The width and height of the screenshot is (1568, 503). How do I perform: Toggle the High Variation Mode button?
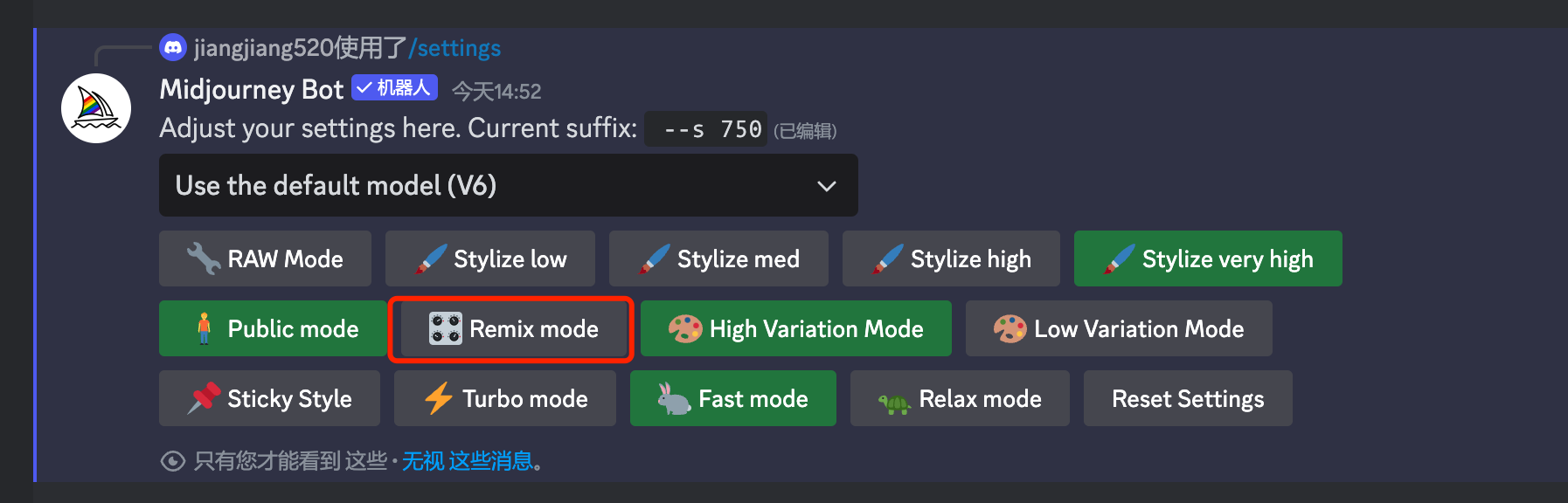(795, 328)
